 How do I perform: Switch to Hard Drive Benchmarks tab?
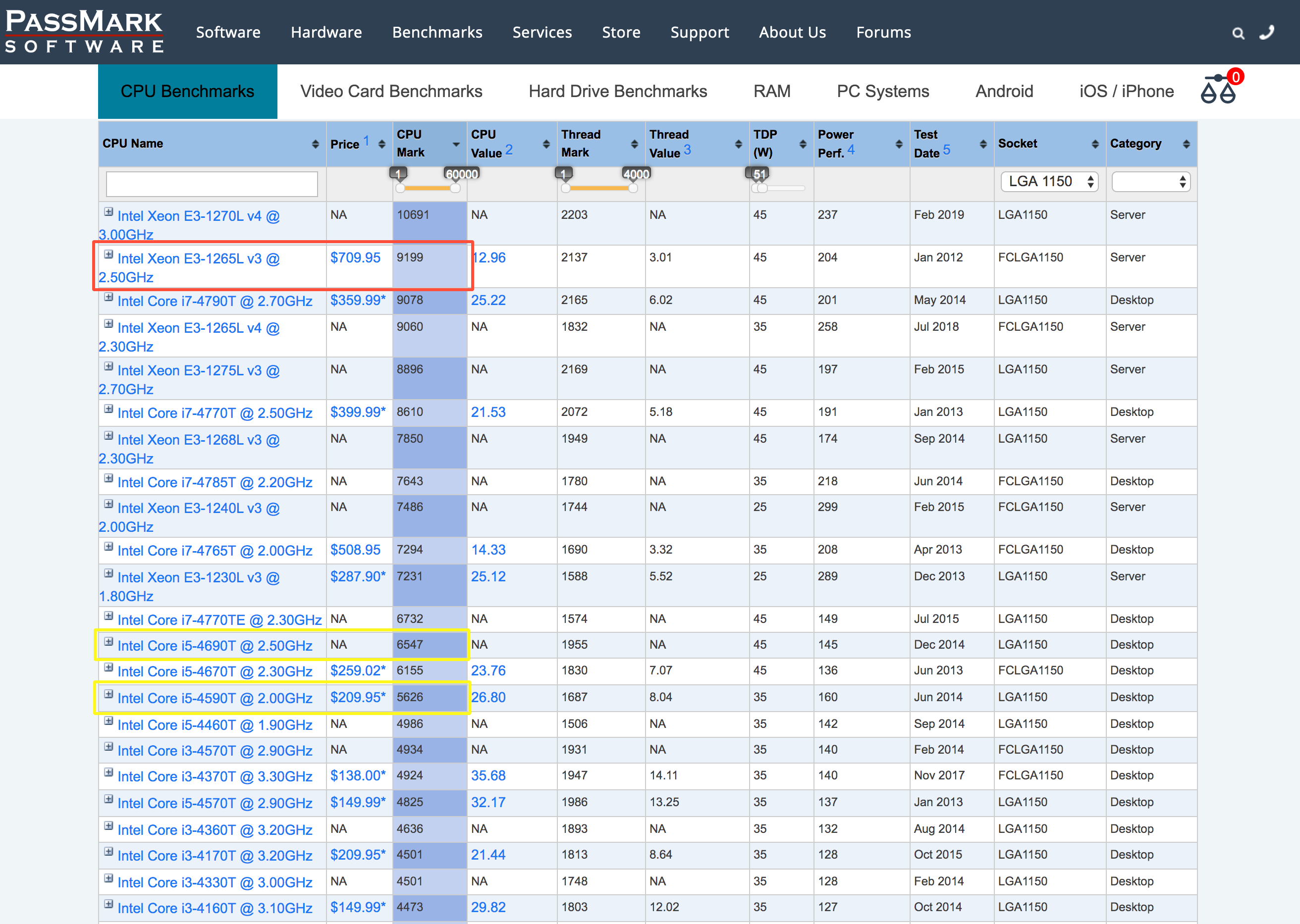pyautogui.click(x=618, y=91)
